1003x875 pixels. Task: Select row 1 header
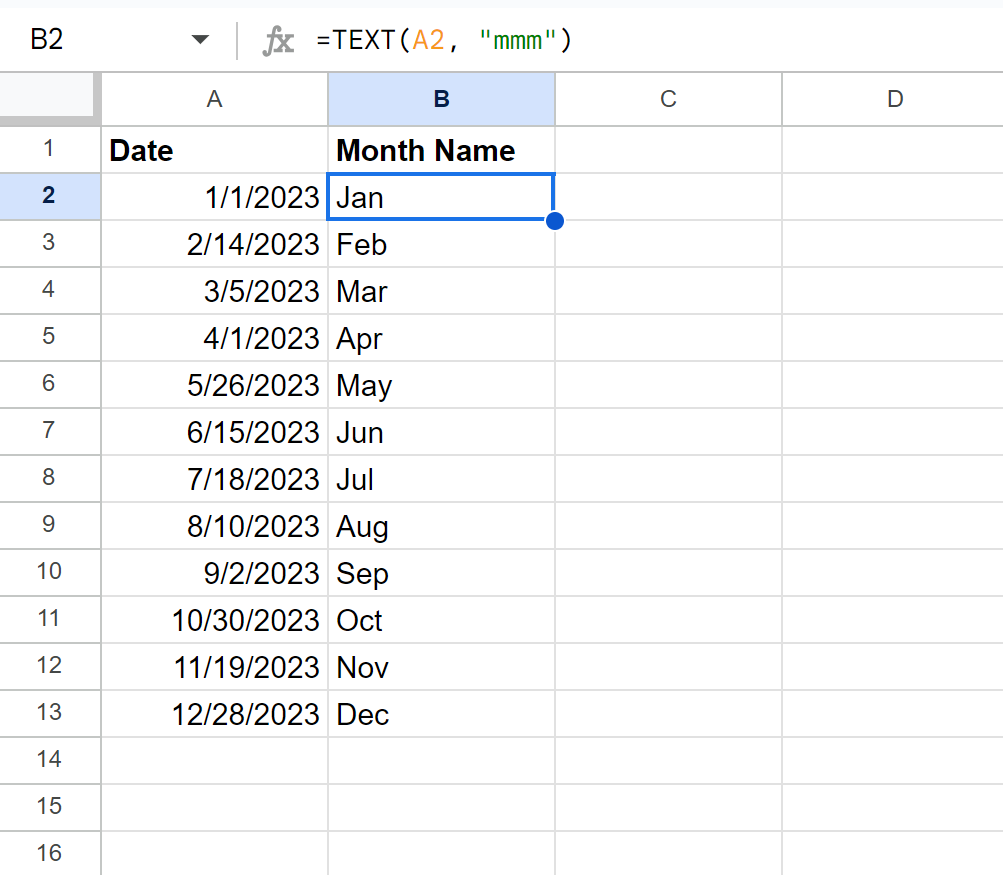coord(50,150)
